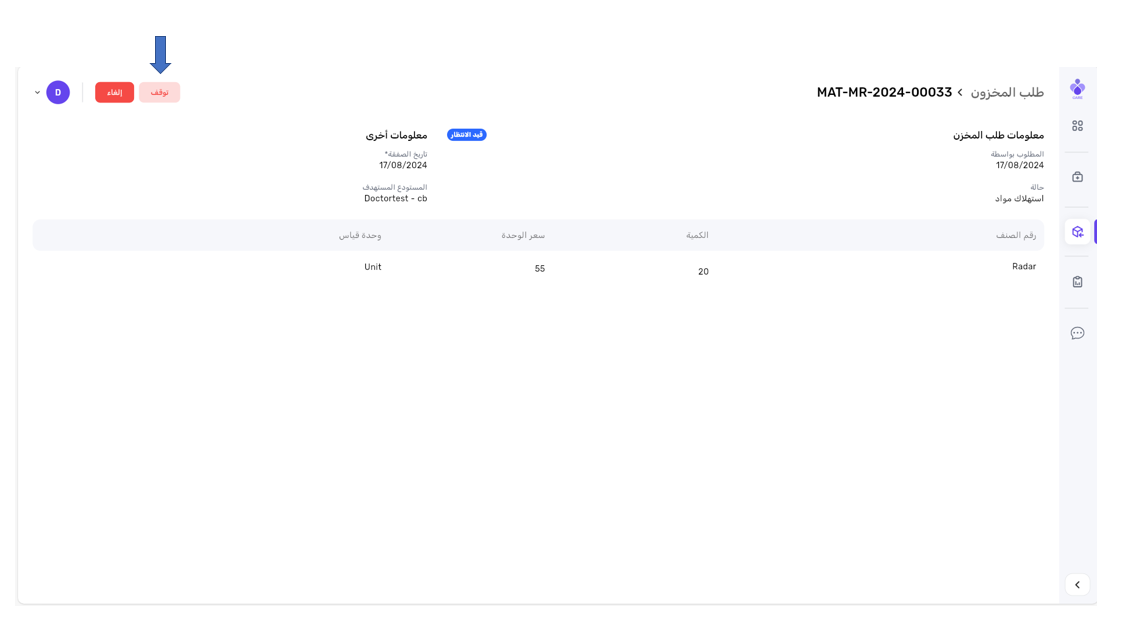This screenshot has width=1138, height=620.
Task: Click the 'رقم الصنف' column header
Action: (1016, 236)
